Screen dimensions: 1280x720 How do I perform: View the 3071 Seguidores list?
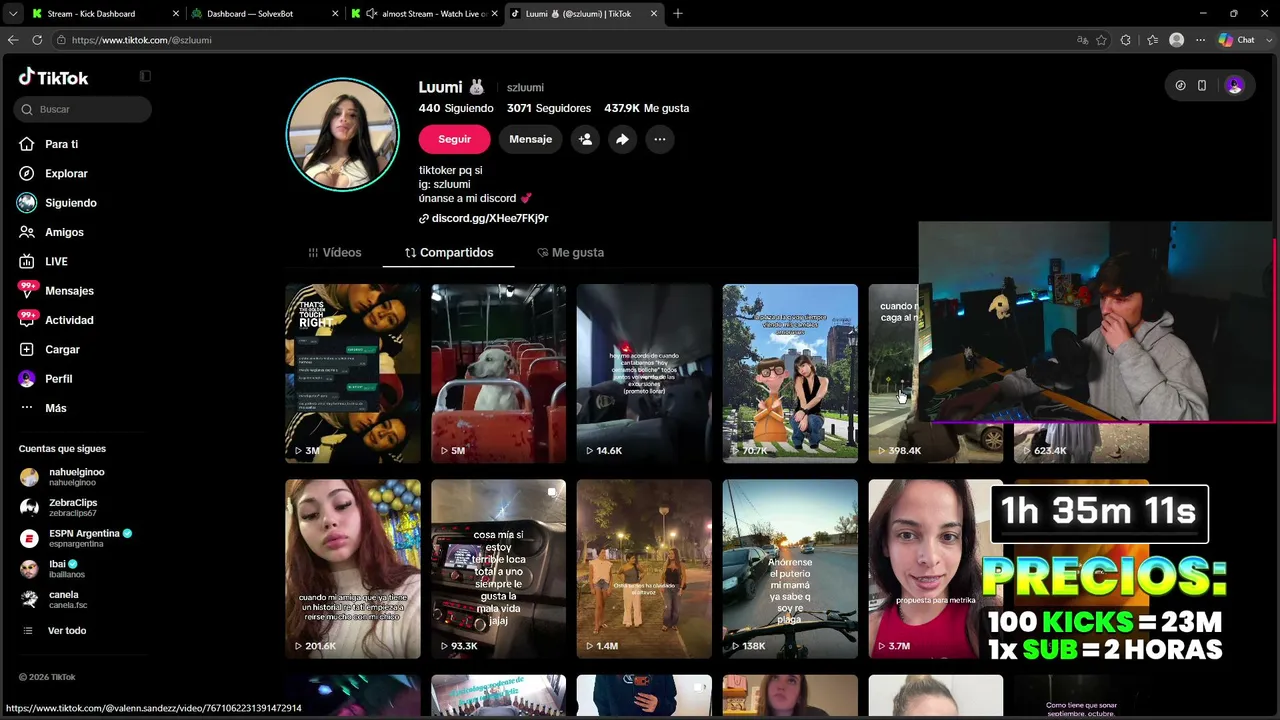click(x=549, y=108)
